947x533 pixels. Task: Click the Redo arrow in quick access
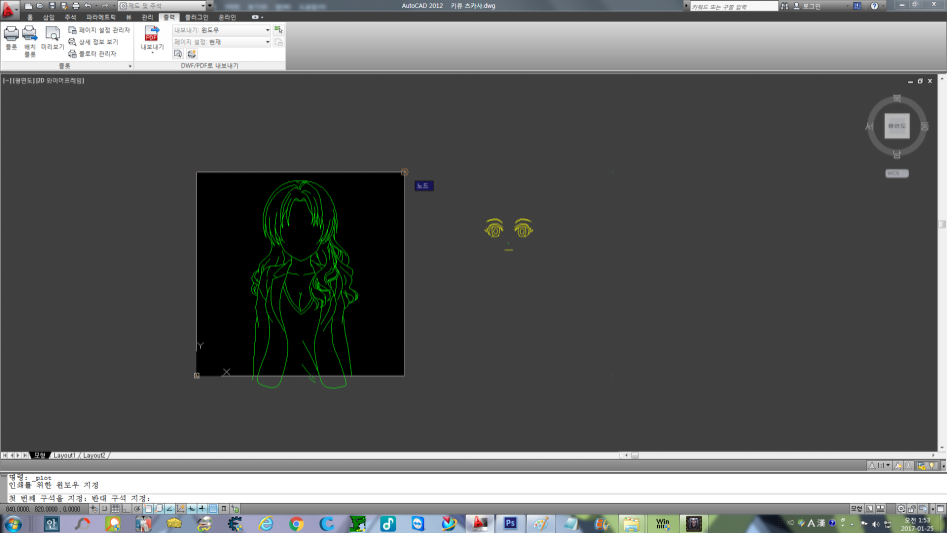tap(104, 5)
